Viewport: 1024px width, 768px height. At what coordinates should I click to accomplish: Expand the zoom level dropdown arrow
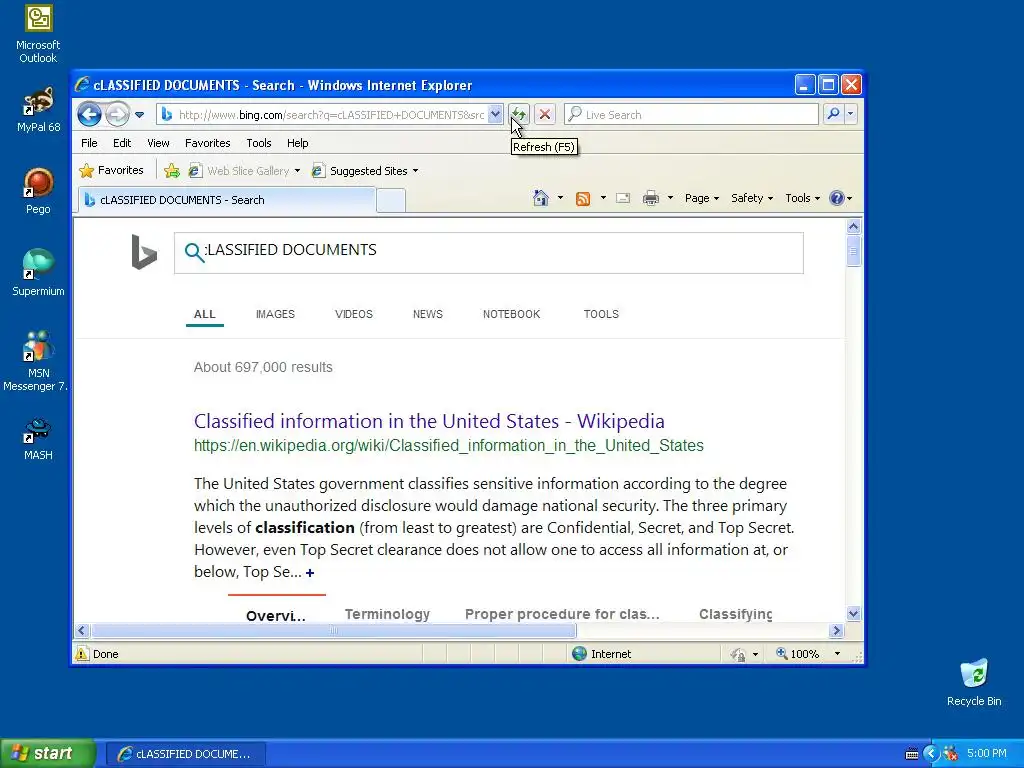(x=837, y=654)
